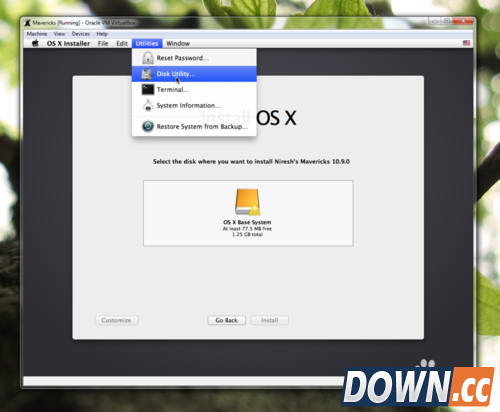Viewport: 500px width, 412px height.
Task: Open the OS X Installer menu
Action: point(68,43)
